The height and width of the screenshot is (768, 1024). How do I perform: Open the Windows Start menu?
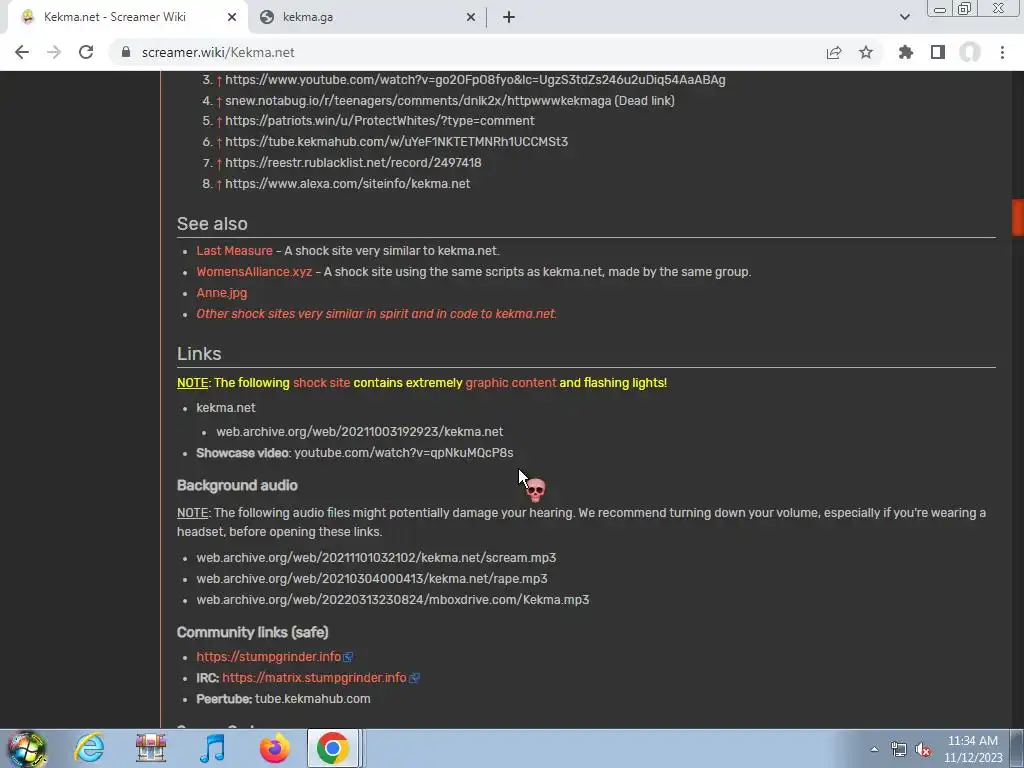click(27, 748)
